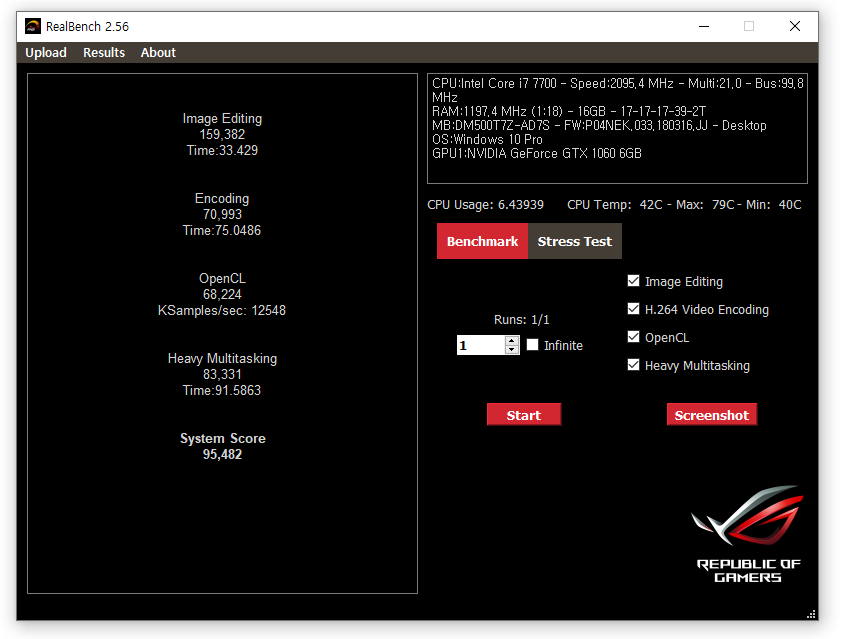Switch to the Stress Test tab
This screenshot has height=639, width=844.
pyautogui.click(x=574, y=241)
